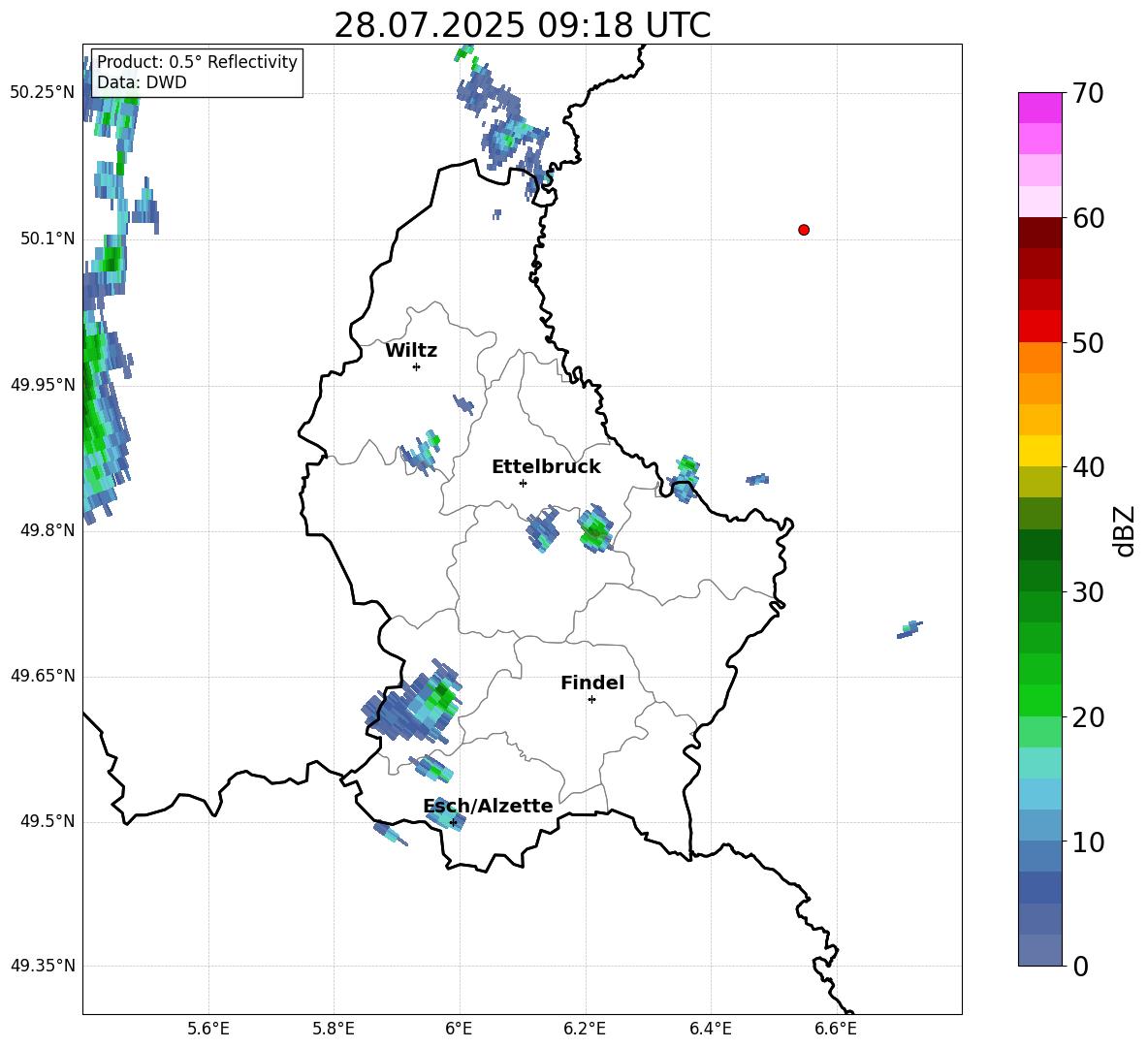This screenshot has height=1048, width=1148.
Task: Click the Findel station cross marker
Action: (592, 700)
